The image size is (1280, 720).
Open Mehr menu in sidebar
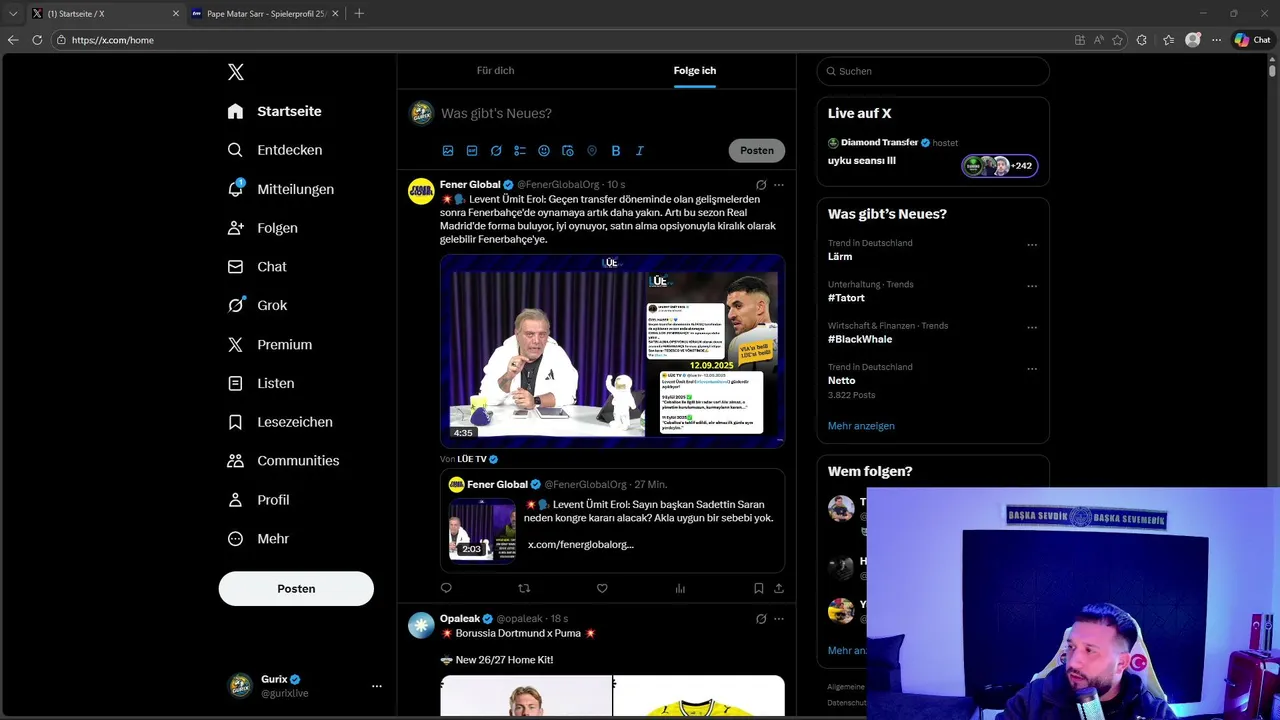[x=258, y=539]
